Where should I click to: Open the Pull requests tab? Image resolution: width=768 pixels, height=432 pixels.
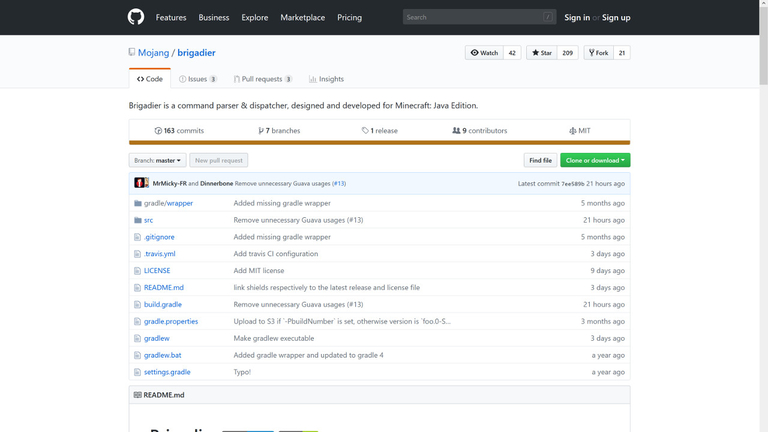(x=262, y=79)
